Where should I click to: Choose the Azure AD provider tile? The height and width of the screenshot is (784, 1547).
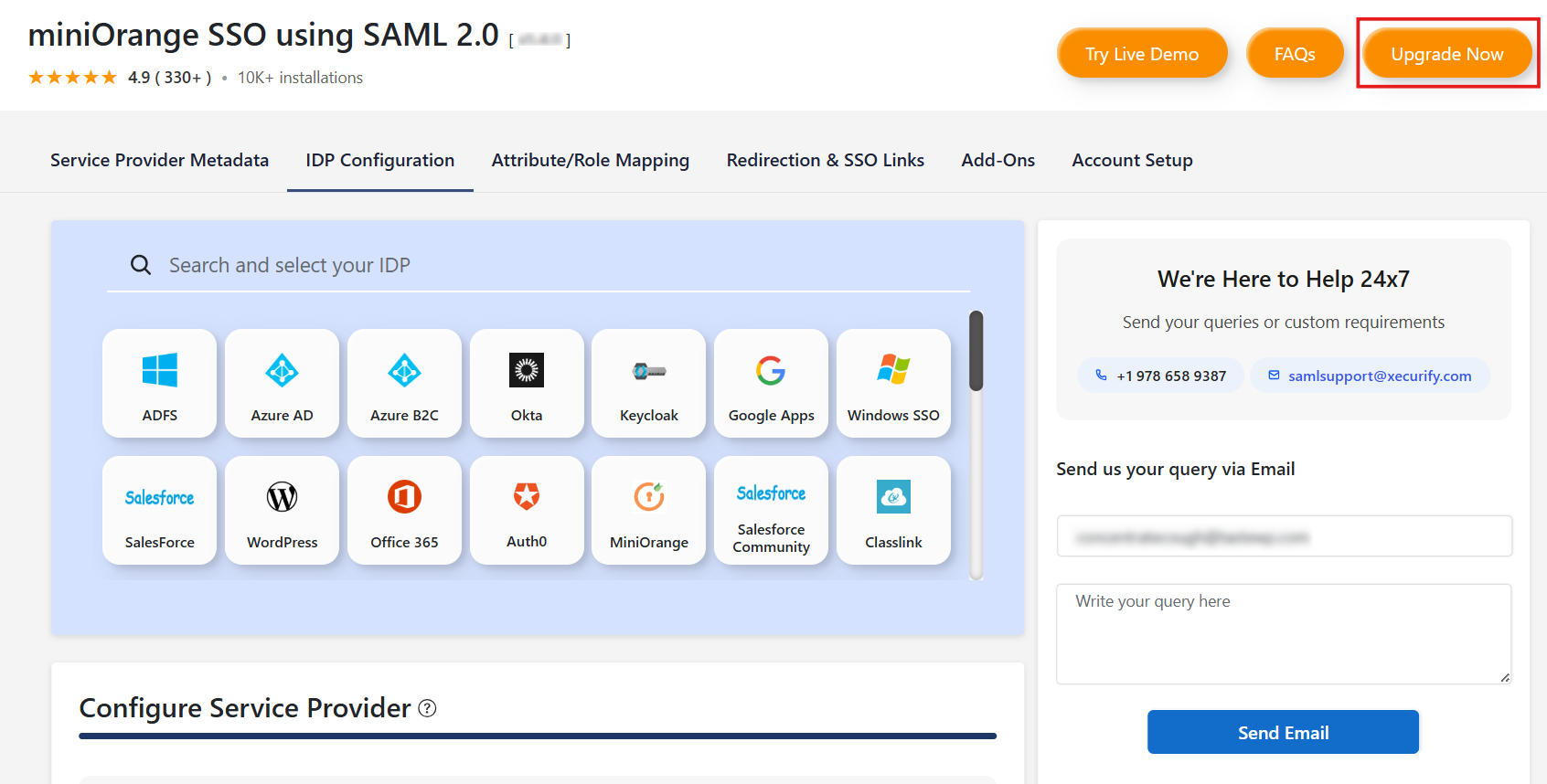282,383
